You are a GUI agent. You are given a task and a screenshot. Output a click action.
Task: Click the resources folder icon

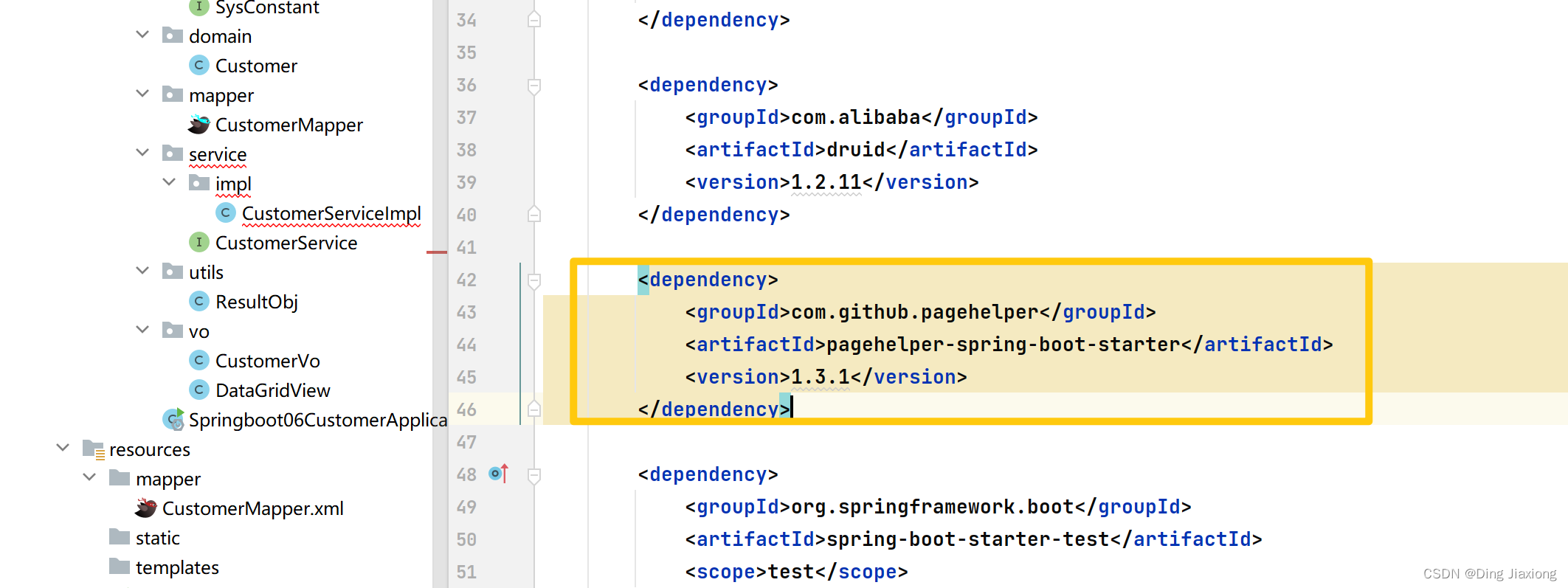94,449
